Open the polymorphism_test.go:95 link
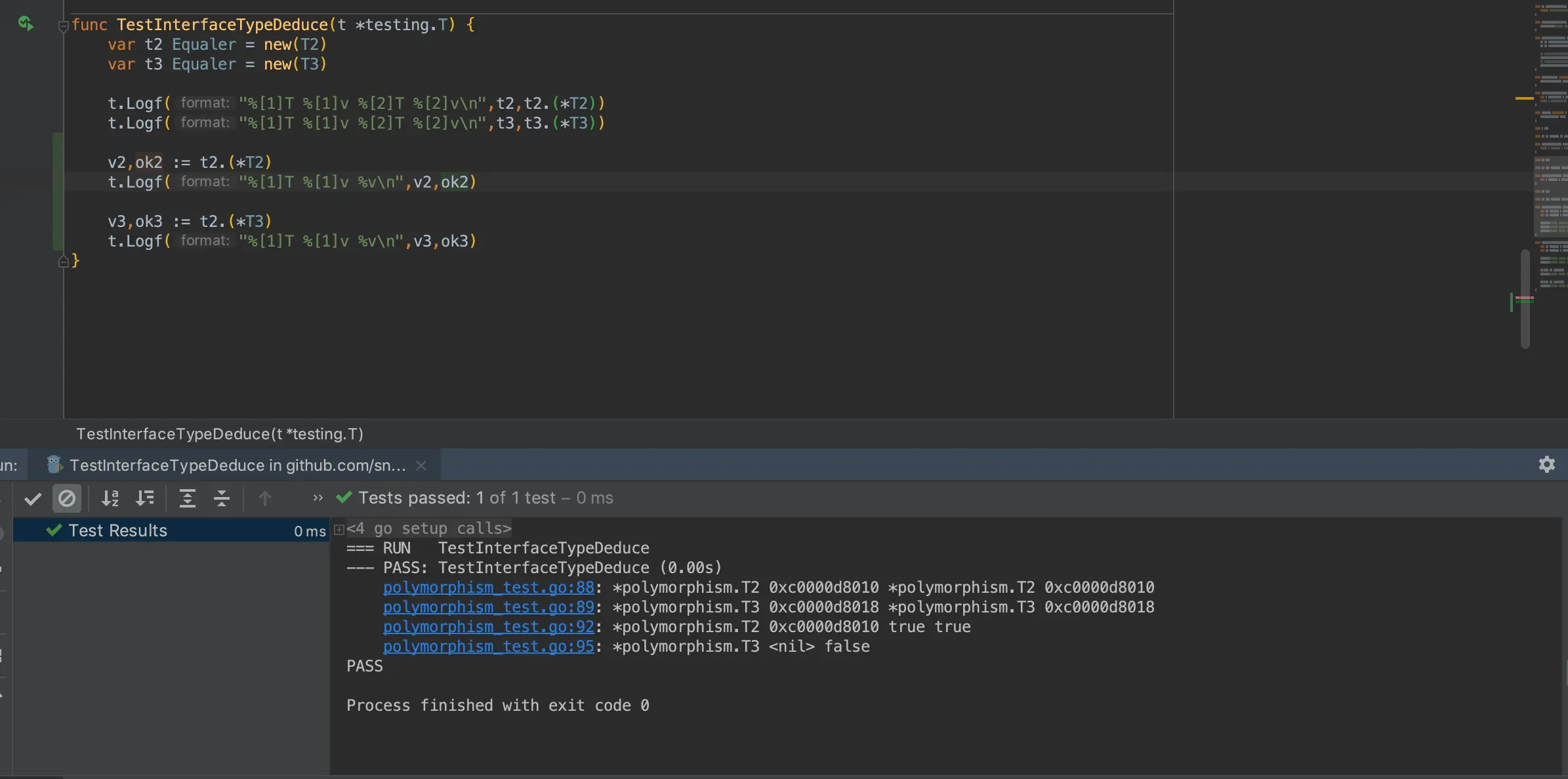 click(x=487, y=647)
